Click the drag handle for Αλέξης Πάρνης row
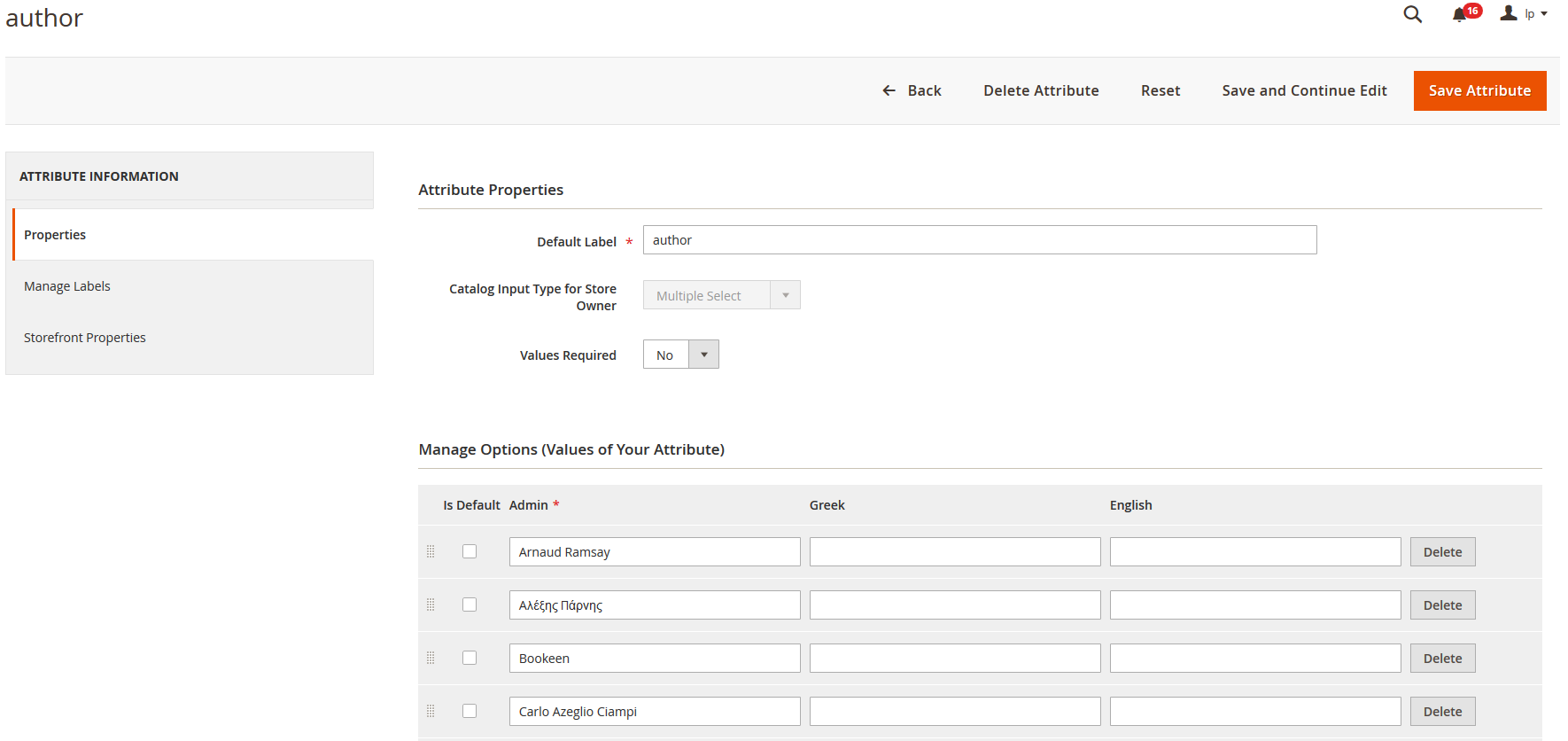 coord(431,604)
